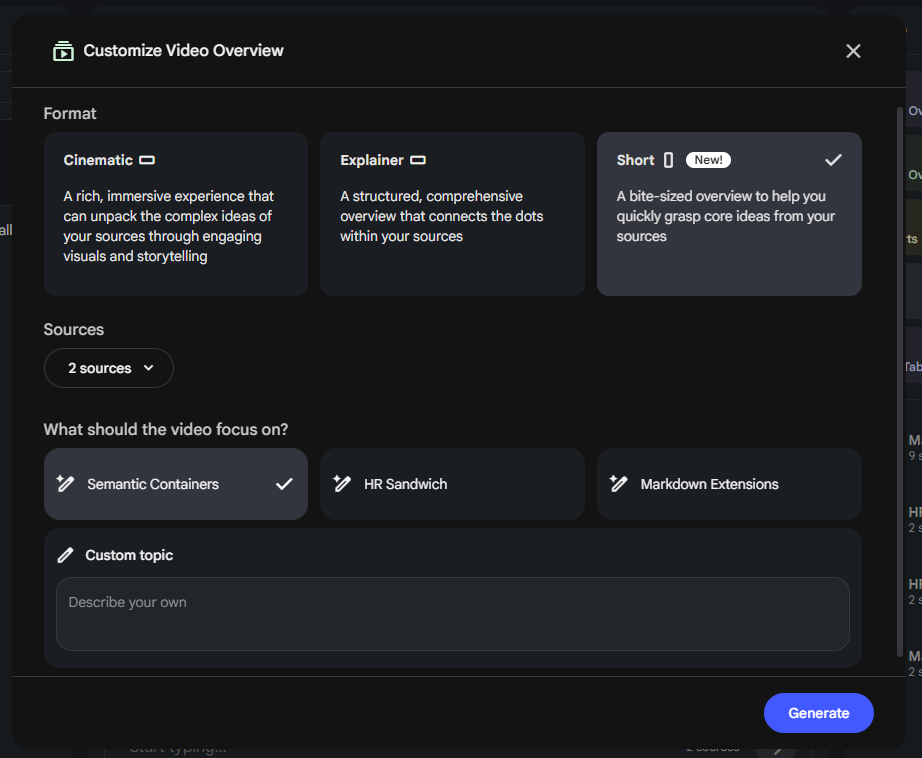Image resolution: width=922 pixels, height=758 pixels.
Task: Click the magic wand icon on Semantic Containers
Action: pyautogui.click(x=65, y=483)
